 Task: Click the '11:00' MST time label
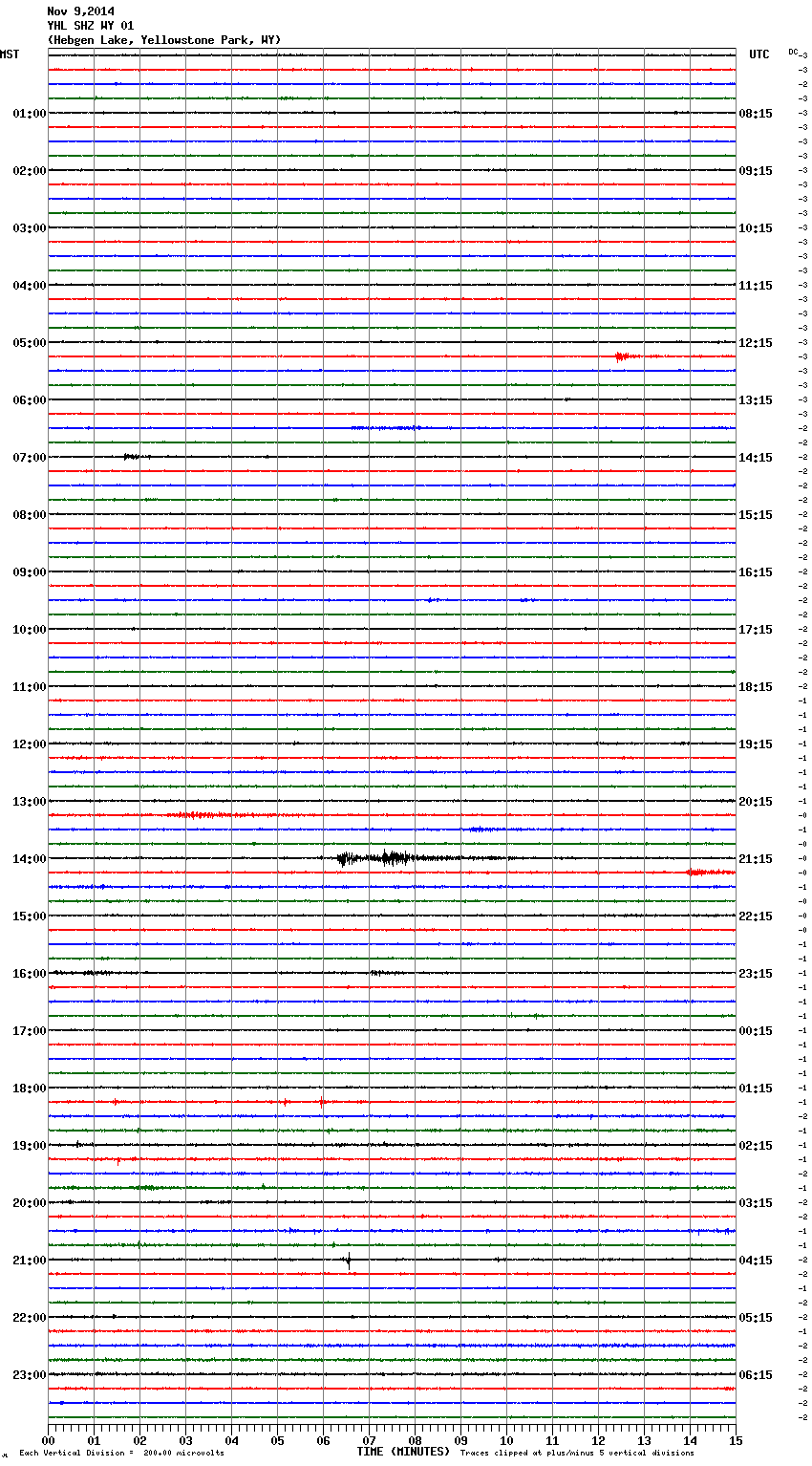[30, 687]
